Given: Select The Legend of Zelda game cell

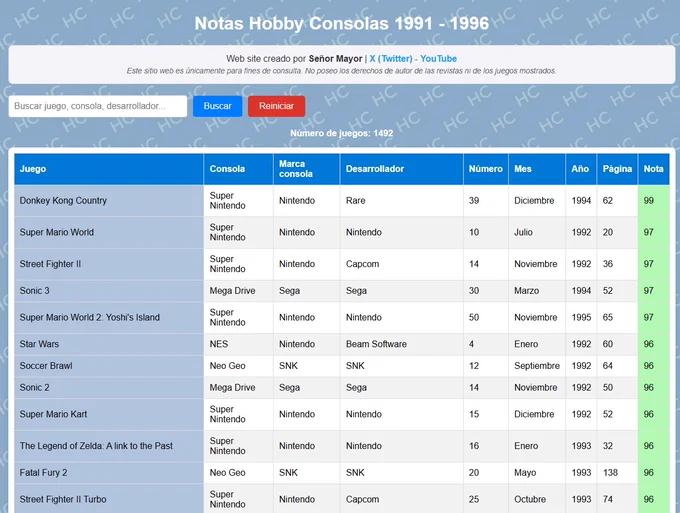Looking at the screenshot, I should click(x=109, y=446).
